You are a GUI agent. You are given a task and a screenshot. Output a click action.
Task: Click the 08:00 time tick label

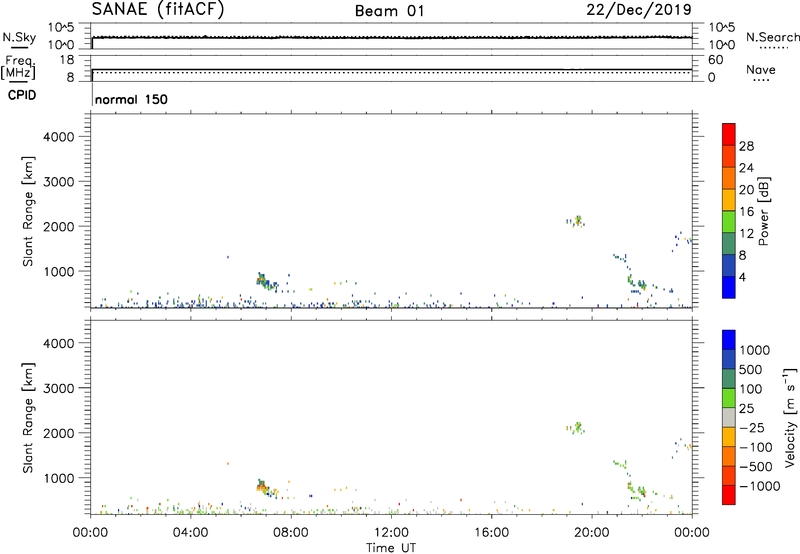click(291, 533)
